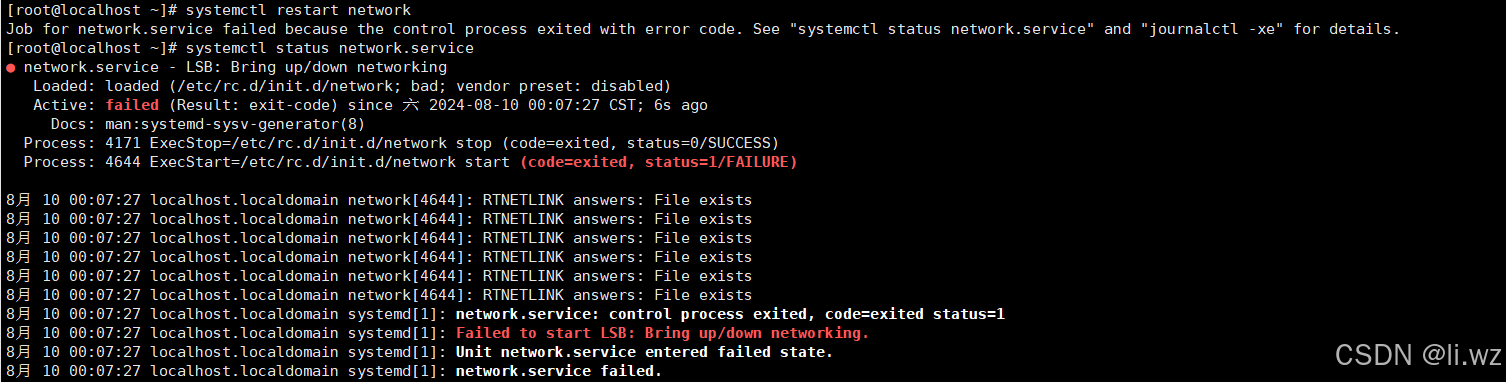Click the first 'RTNETLINK answers: File exists' line
Image resolution: width=1506 pixels, height=382 pixels.
617,200
